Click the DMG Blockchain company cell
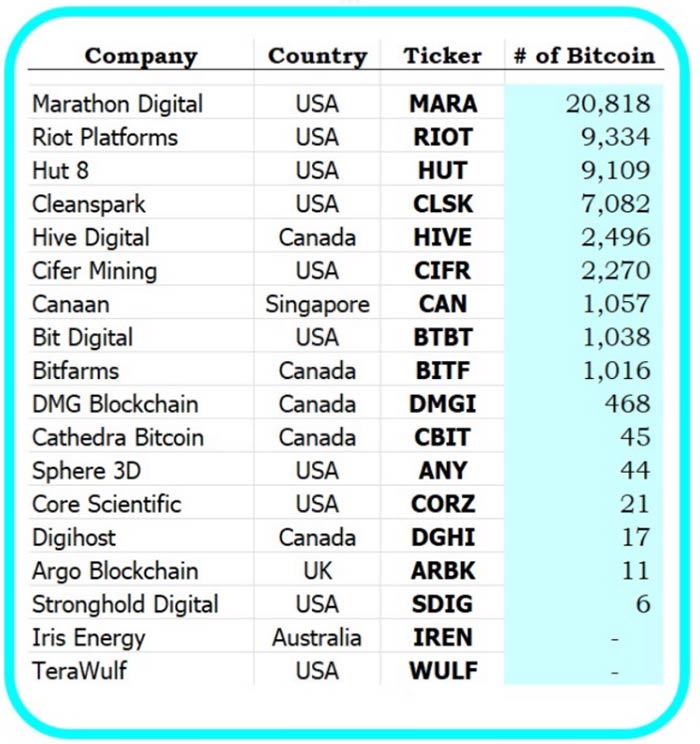This screenshot has height=744, width=700. tap(115, 404)
